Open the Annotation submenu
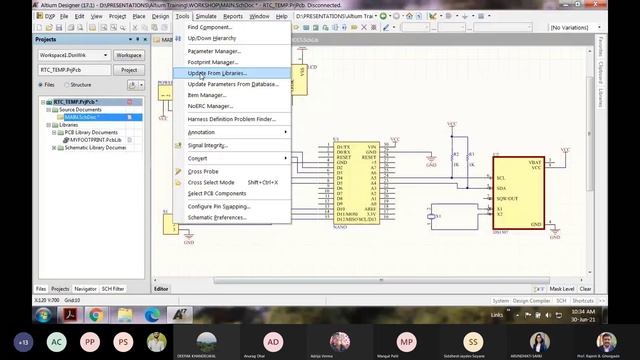This screenshot has width=640, height=360. coord(232,132)
